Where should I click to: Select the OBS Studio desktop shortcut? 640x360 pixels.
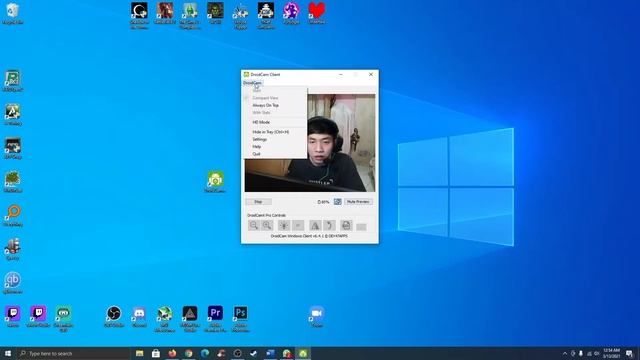tap(114, 317)
